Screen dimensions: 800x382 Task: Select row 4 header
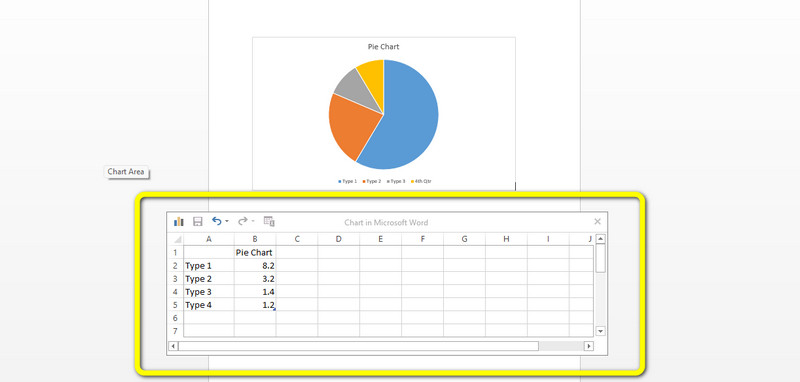pos(175,292)
